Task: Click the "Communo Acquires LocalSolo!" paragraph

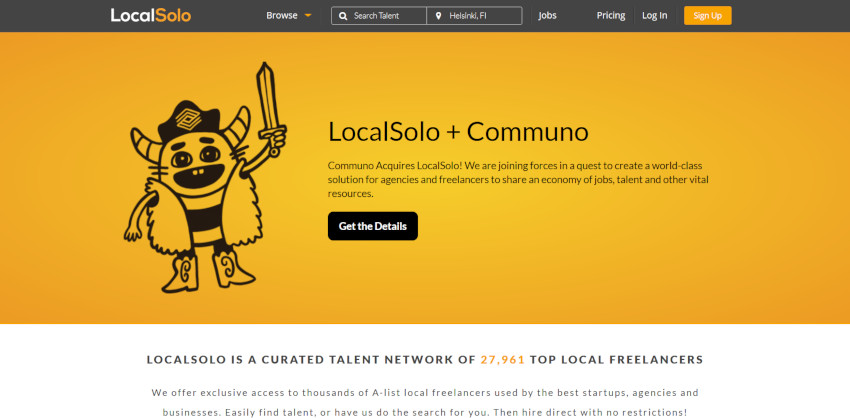Action: pos(518,179)
